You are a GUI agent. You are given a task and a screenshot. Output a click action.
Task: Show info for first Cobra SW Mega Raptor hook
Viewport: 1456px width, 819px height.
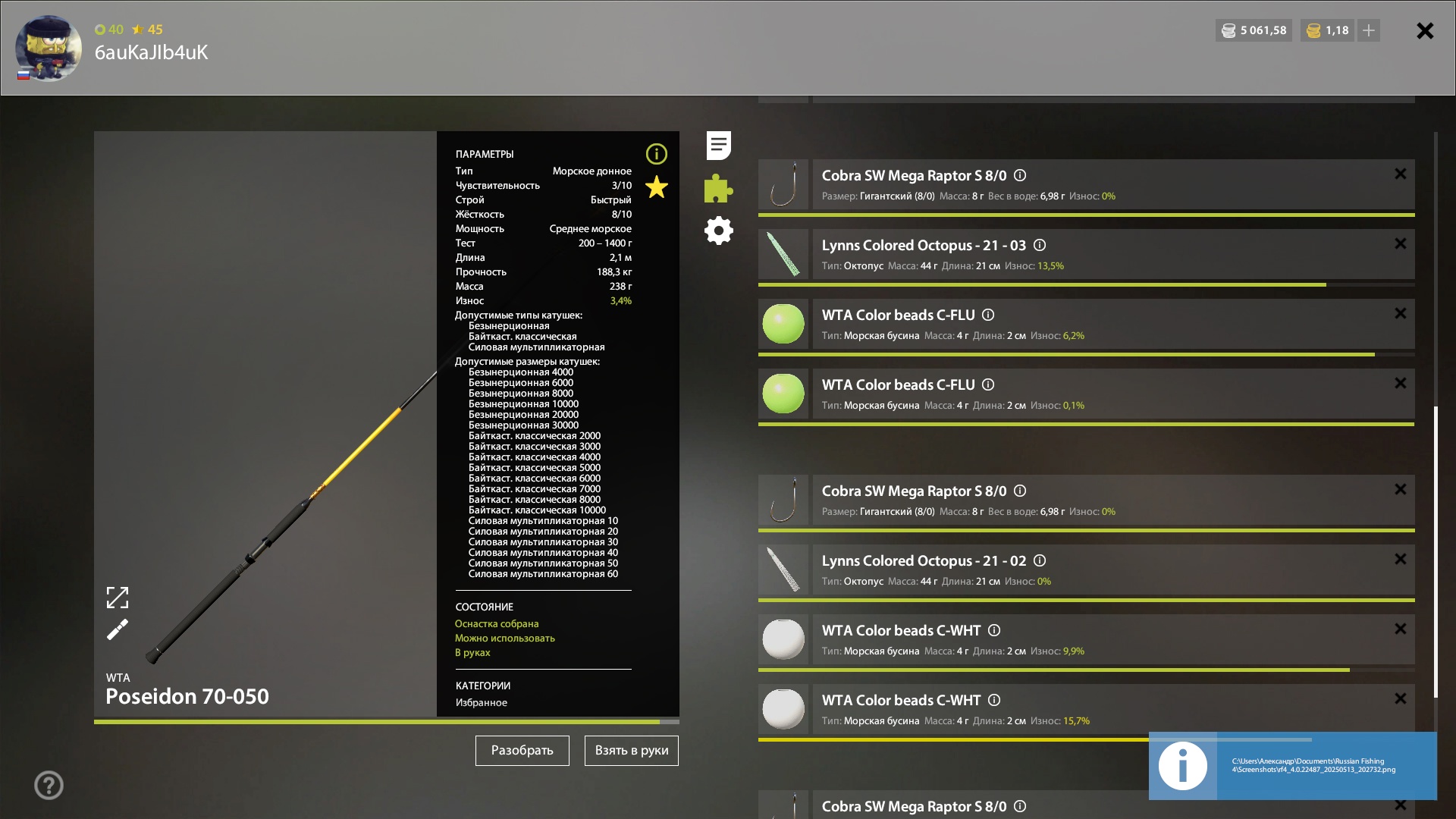click(1020, 175)
